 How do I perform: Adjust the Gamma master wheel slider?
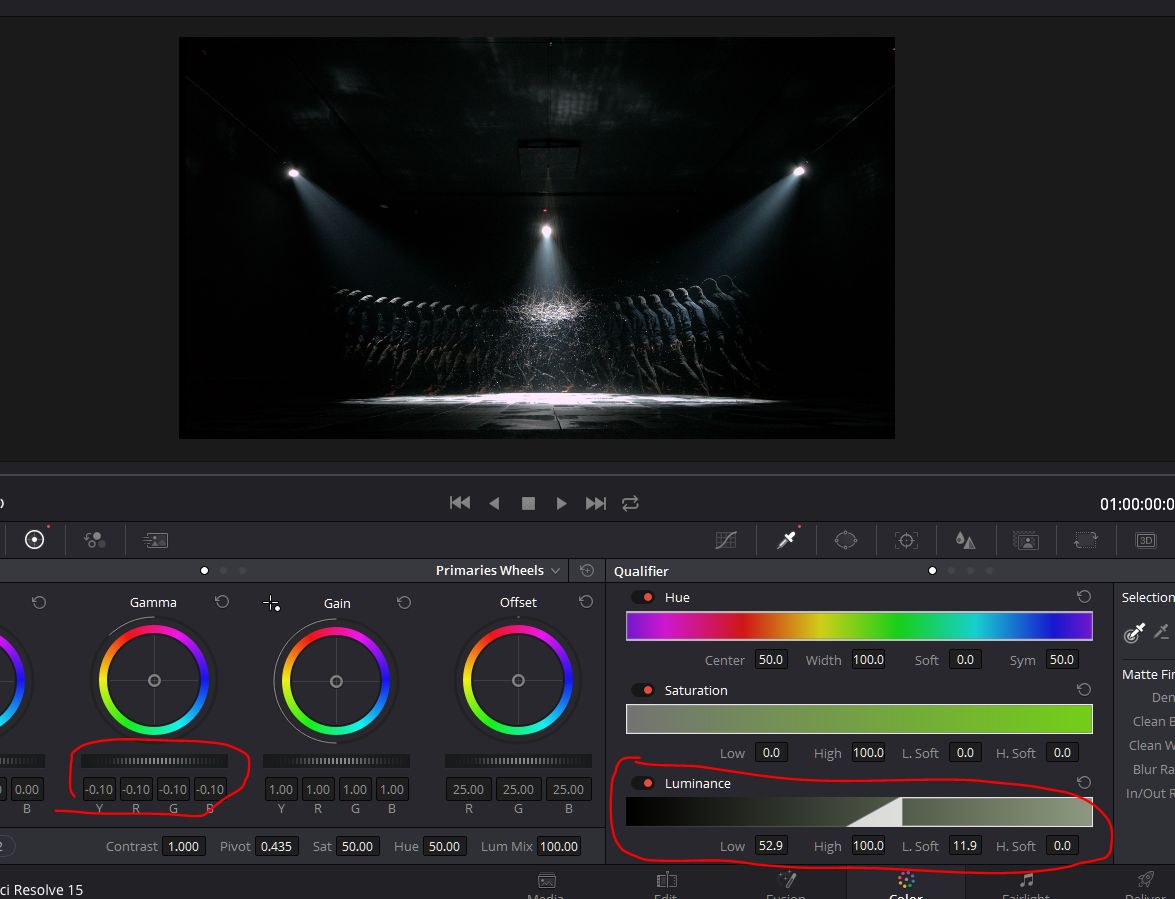(x=154, y=761)
